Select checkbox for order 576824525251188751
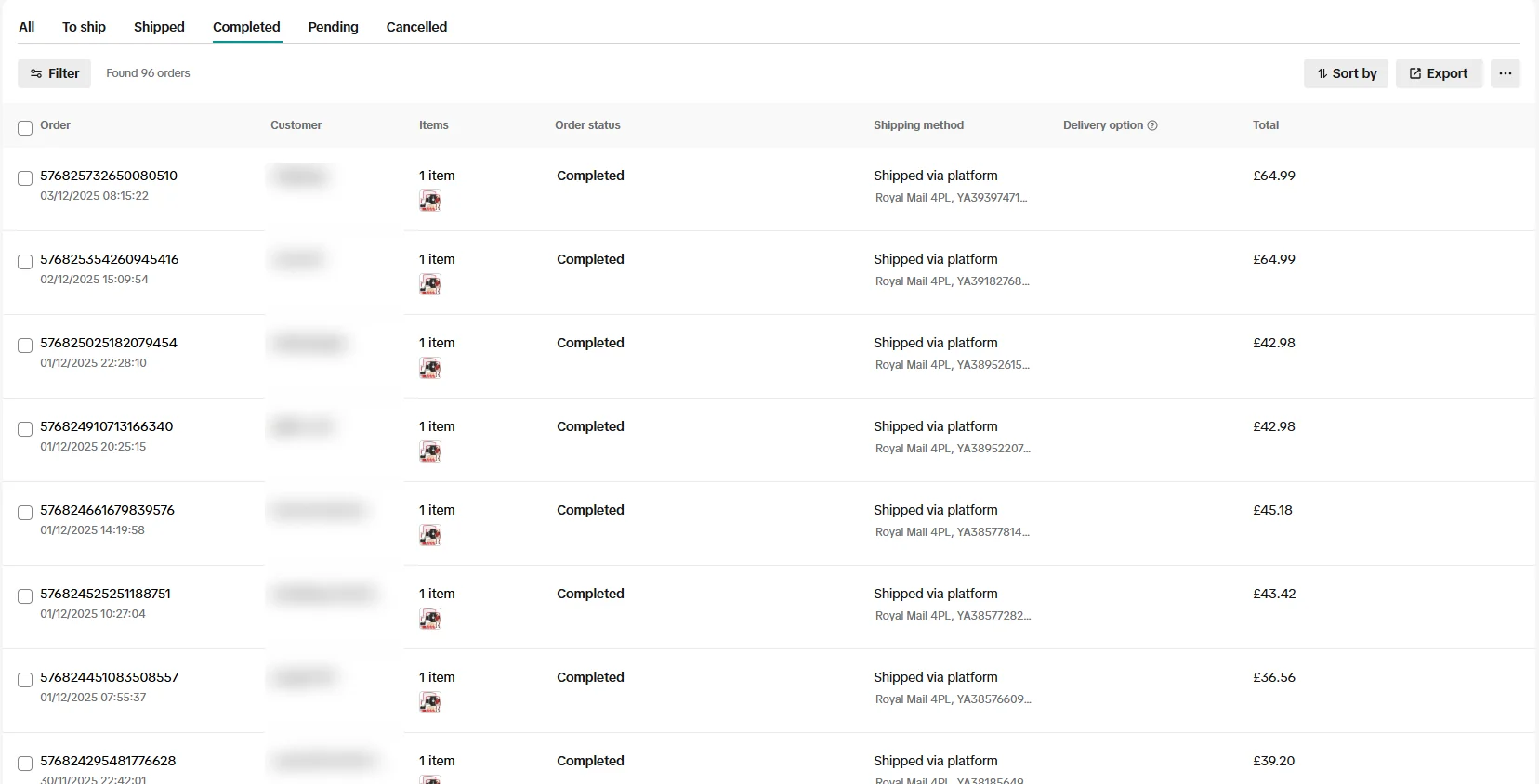 [25, 596]
